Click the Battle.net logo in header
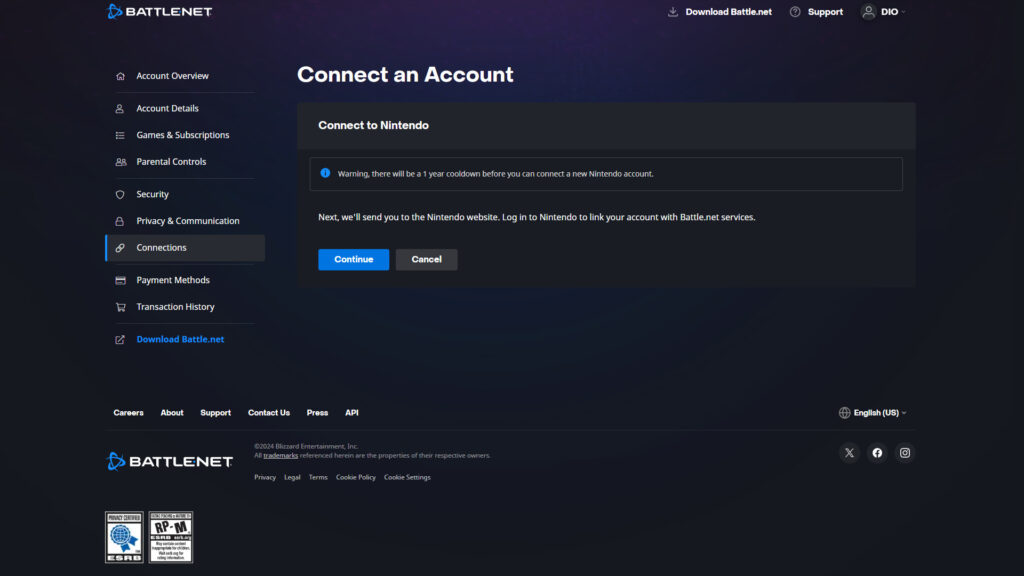The width and height of the screenshot is (1024, 576). pos(160,12)
